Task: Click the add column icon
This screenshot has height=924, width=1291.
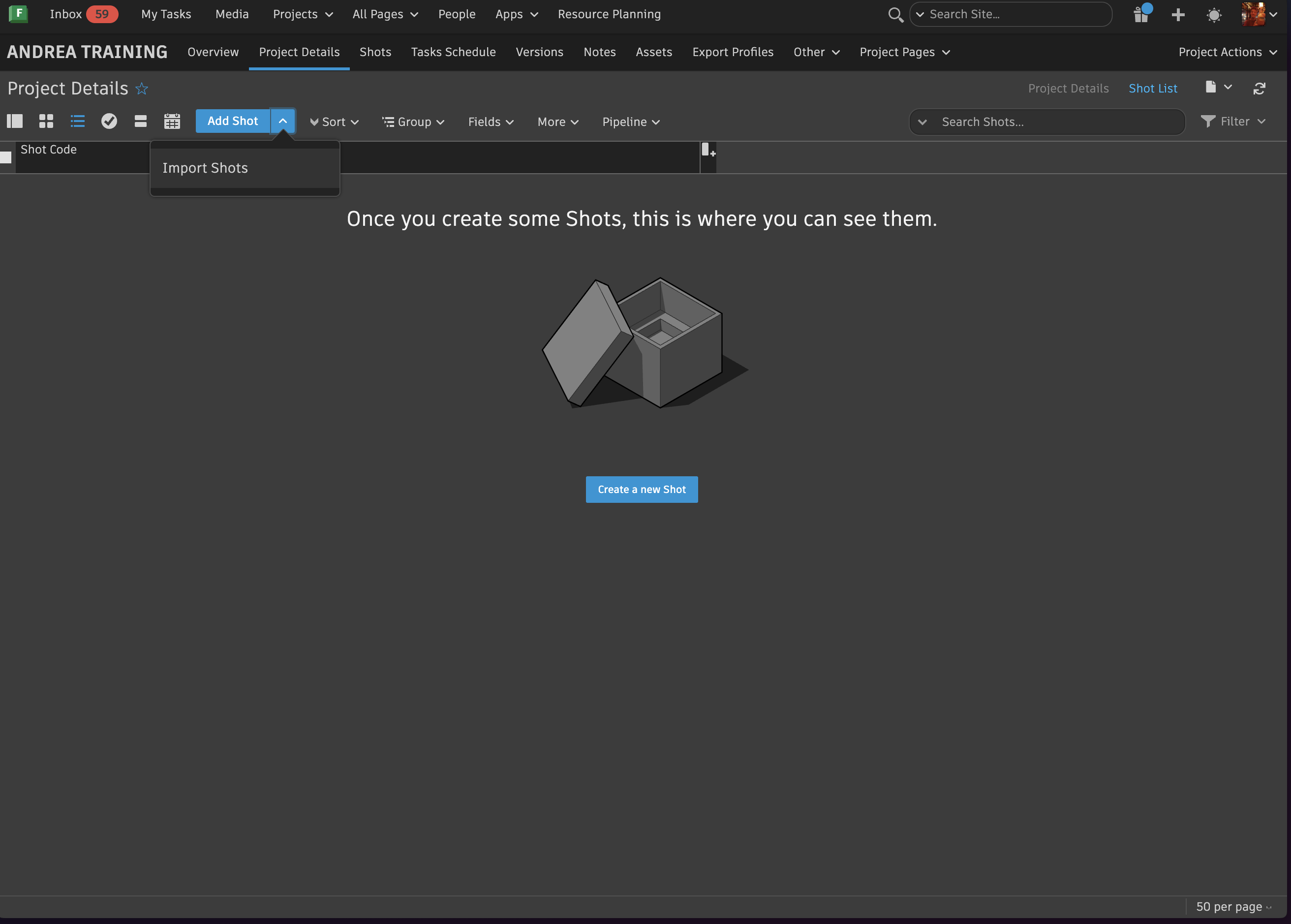Action: coord(708,151)
